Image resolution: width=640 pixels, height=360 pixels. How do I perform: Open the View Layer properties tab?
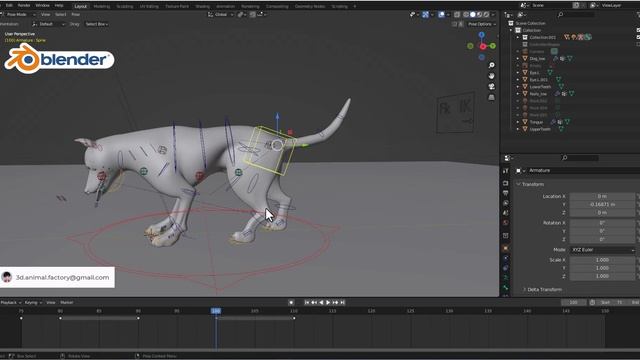pos(506,203)
